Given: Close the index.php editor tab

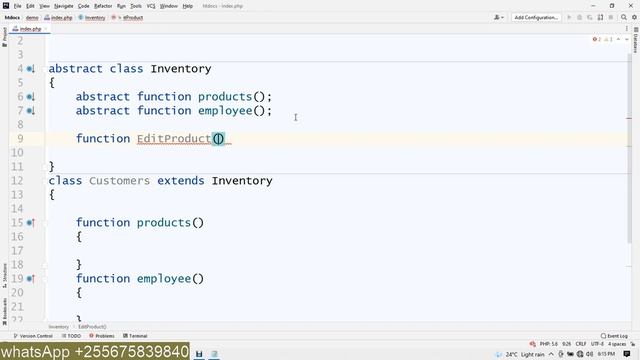Looking at the screenshot, I should coord(46,29).
